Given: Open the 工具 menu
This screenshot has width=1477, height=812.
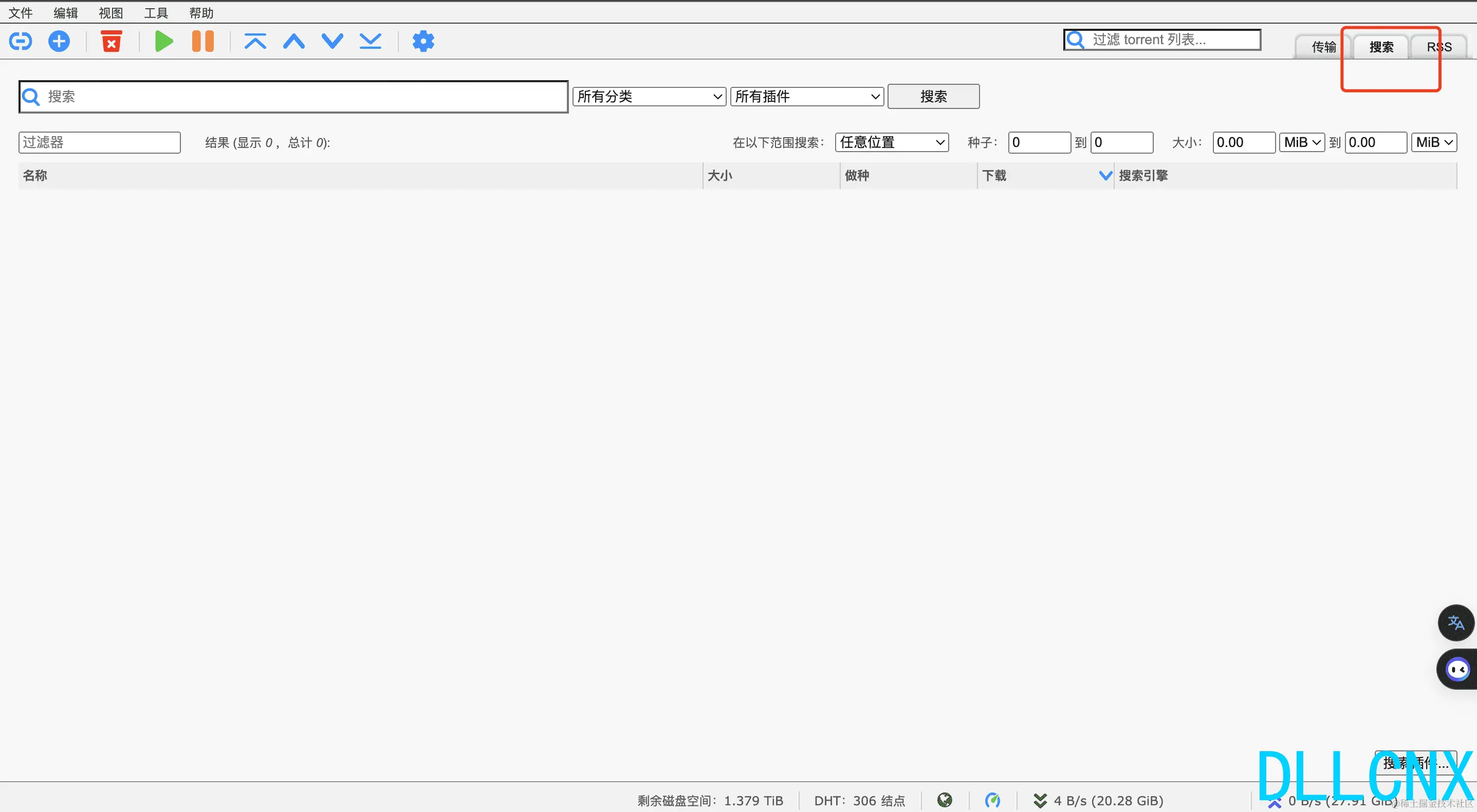Looking at the screenshot, I should click(155, 13).
